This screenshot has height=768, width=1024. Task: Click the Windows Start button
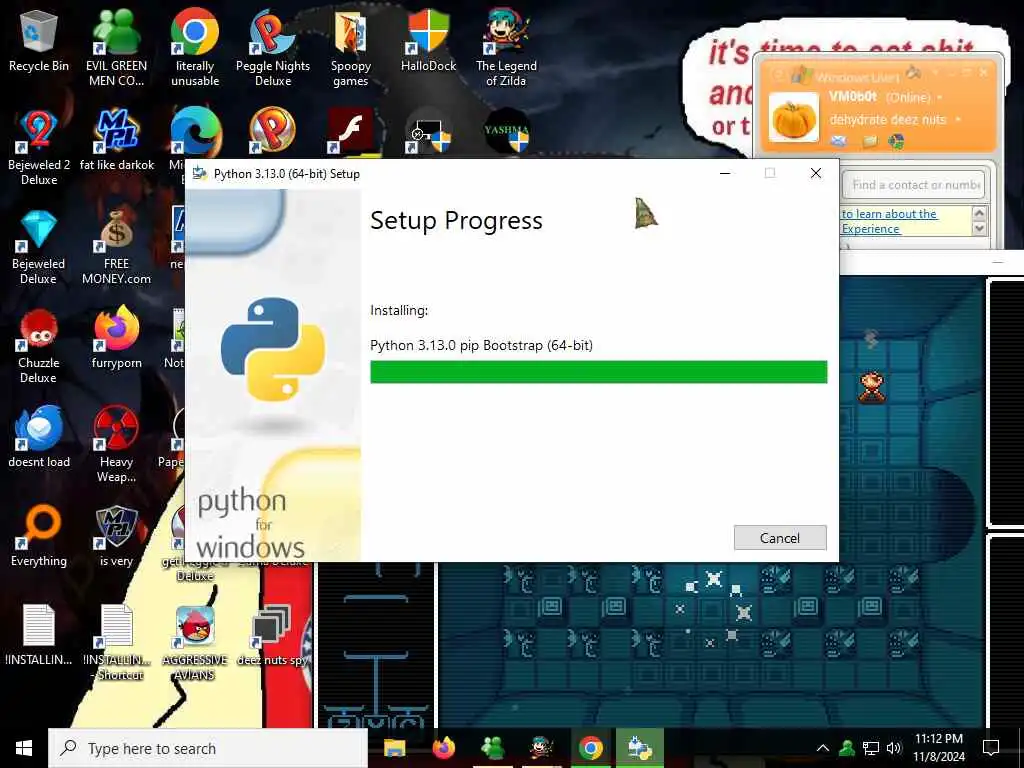tap(24, 748)
